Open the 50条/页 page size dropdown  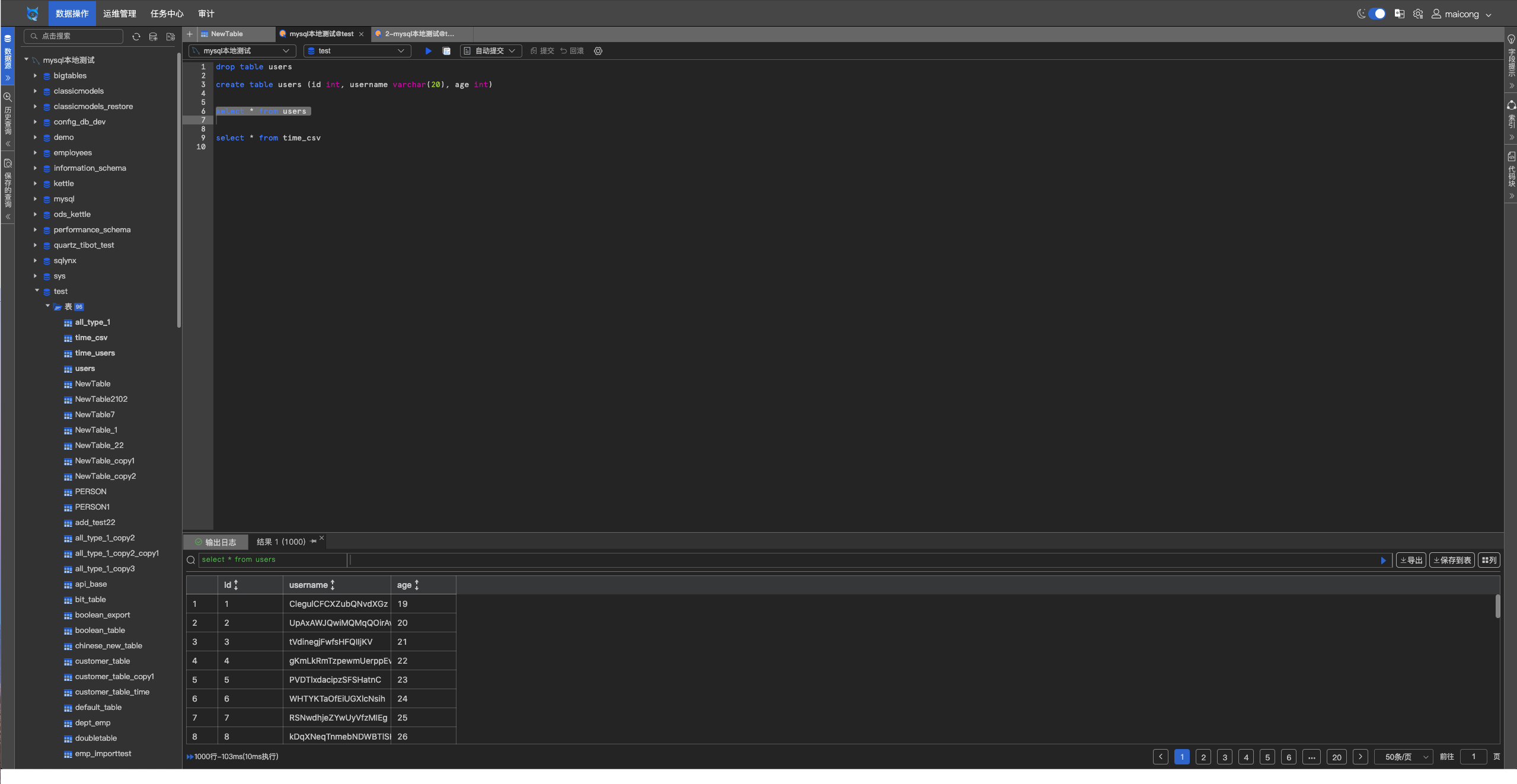point(1404,757)
